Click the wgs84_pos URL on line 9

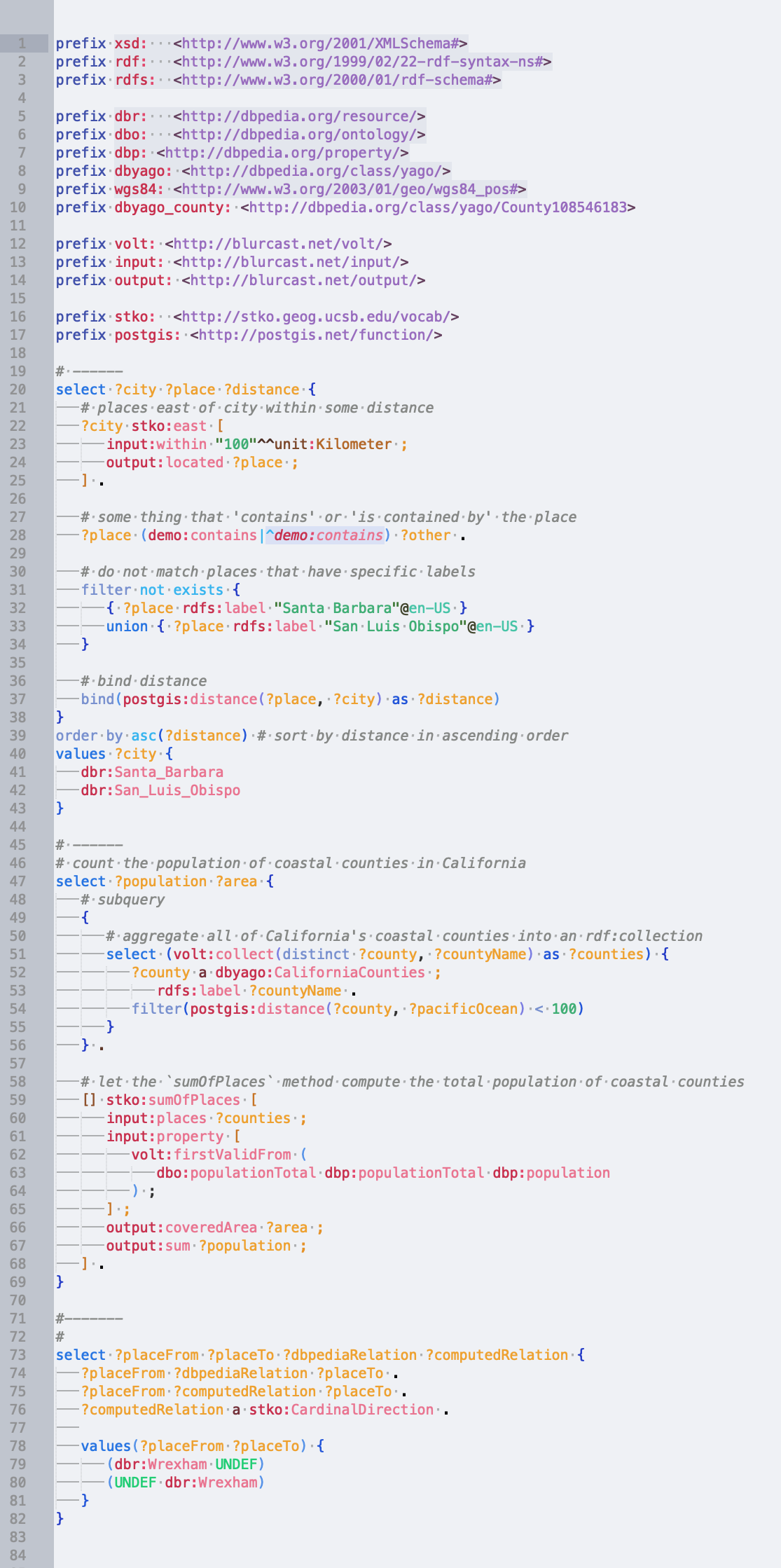click(x=350, y=189)
